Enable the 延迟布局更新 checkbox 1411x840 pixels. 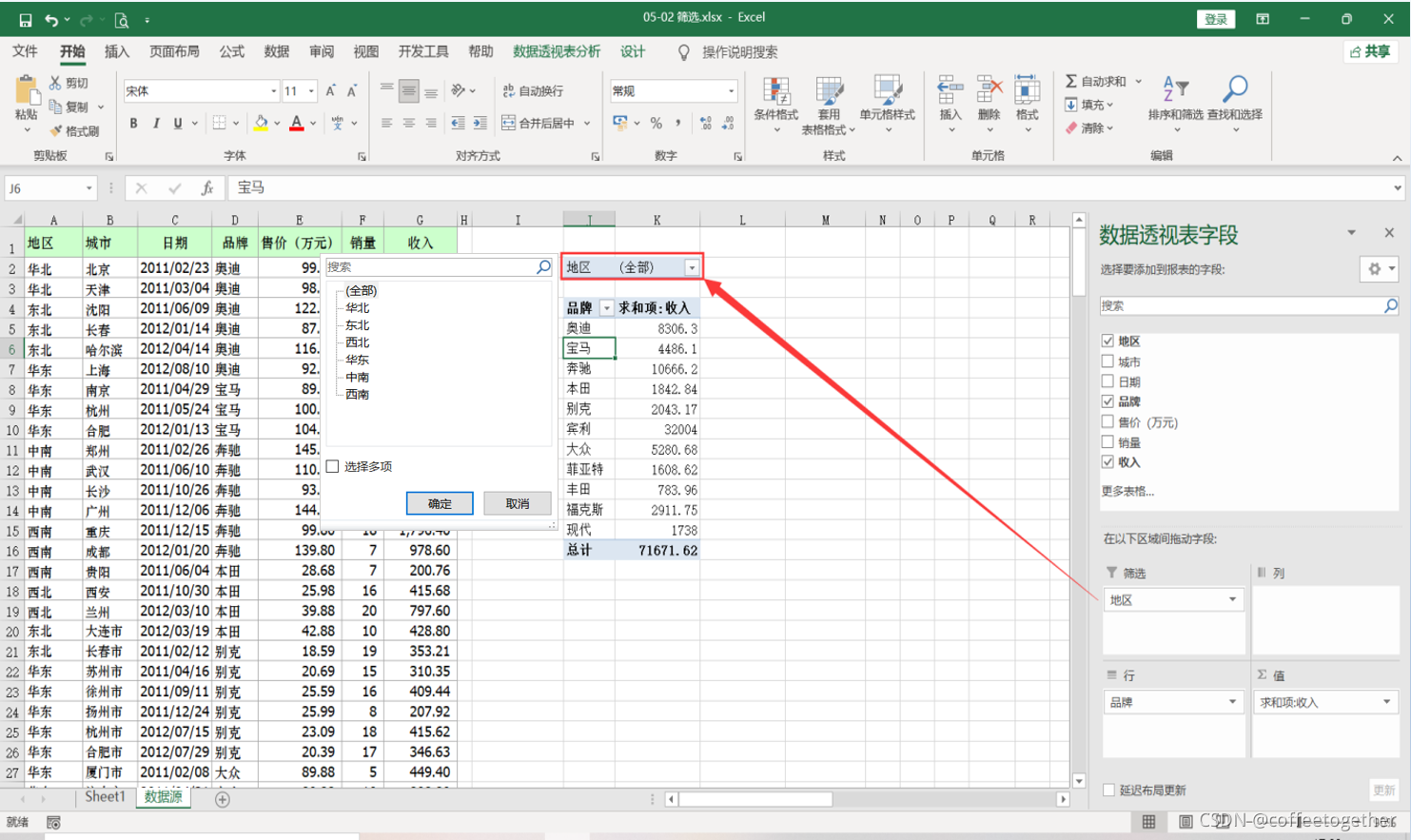pyautogui.click(x=1108, y=790)
